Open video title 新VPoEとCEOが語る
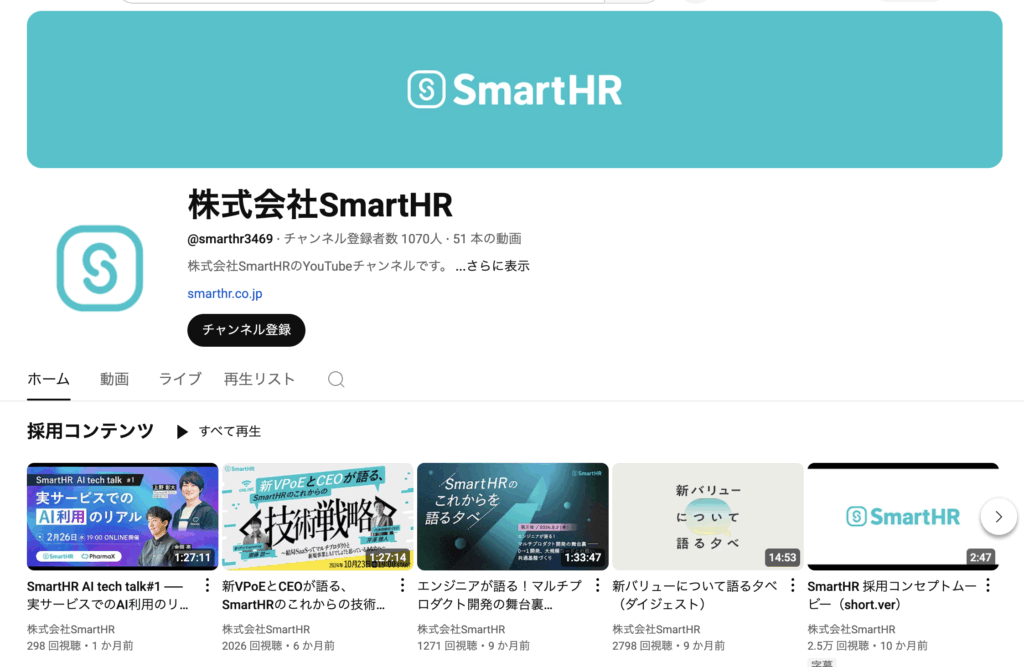The width and height of the screenshot is (1024, 667). click(x=304, y=595)
